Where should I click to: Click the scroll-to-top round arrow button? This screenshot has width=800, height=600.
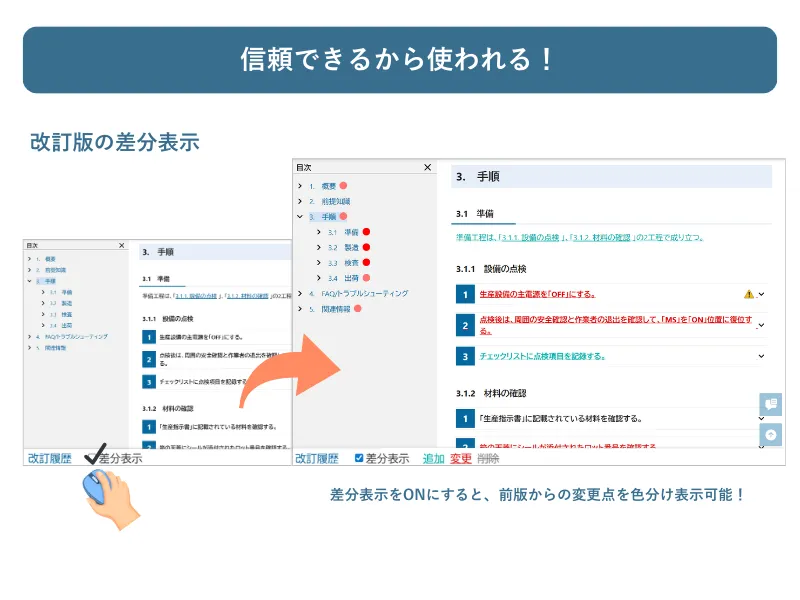770,435
